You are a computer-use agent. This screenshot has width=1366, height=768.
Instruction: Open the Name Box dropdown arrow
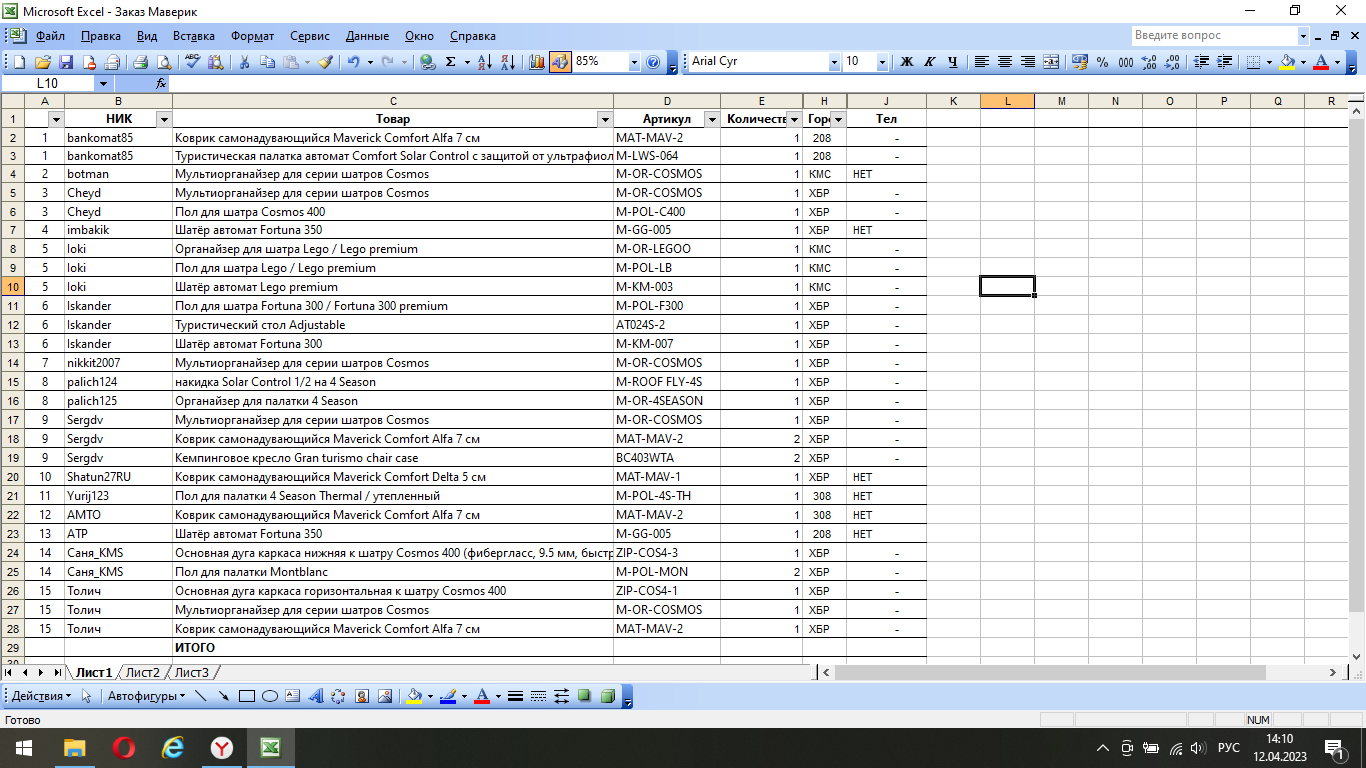(103, 84)
